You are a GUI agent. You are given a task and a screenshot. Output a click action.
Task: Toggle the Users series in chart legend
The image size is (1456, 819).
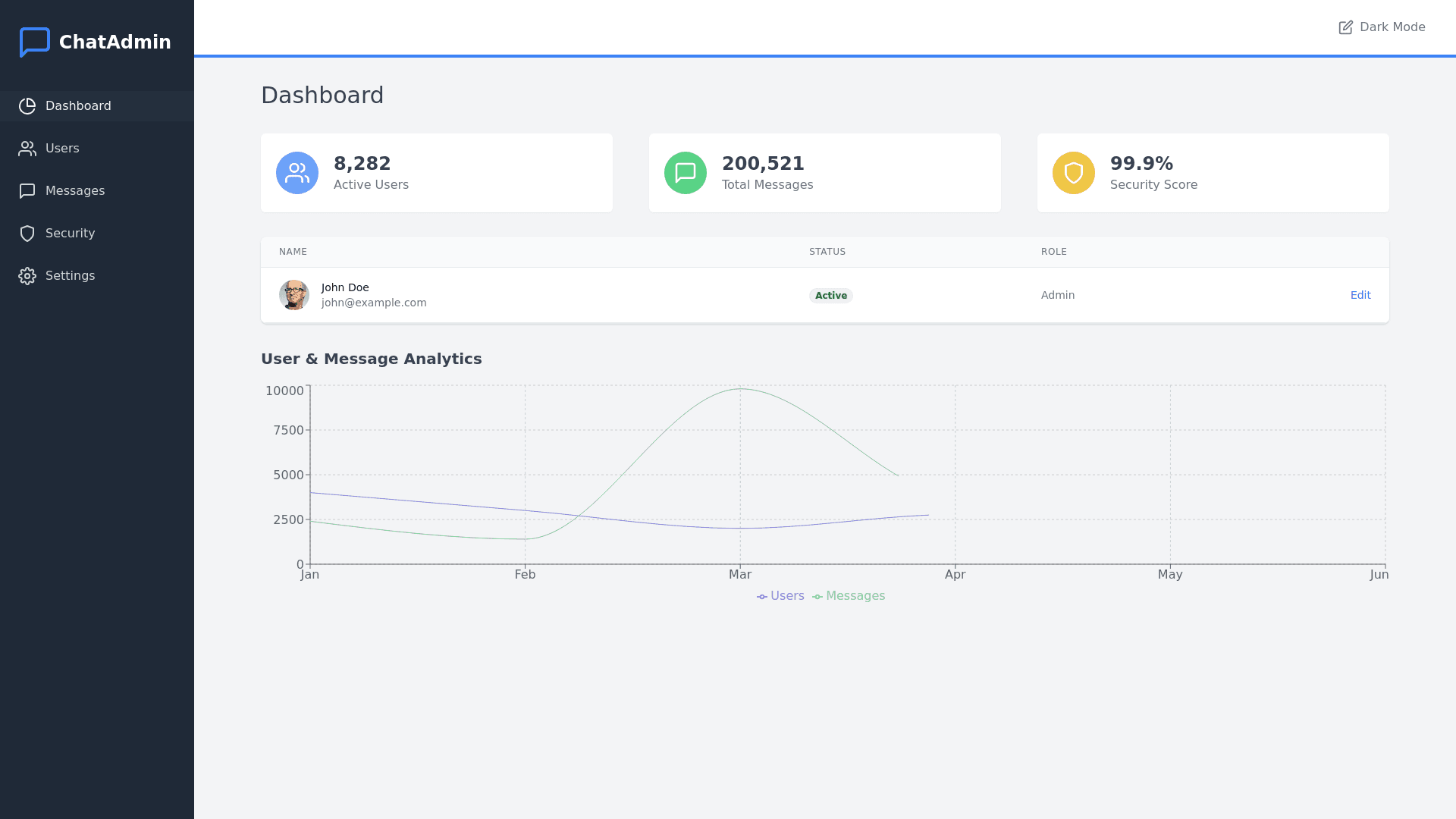[x=780, y=596]
